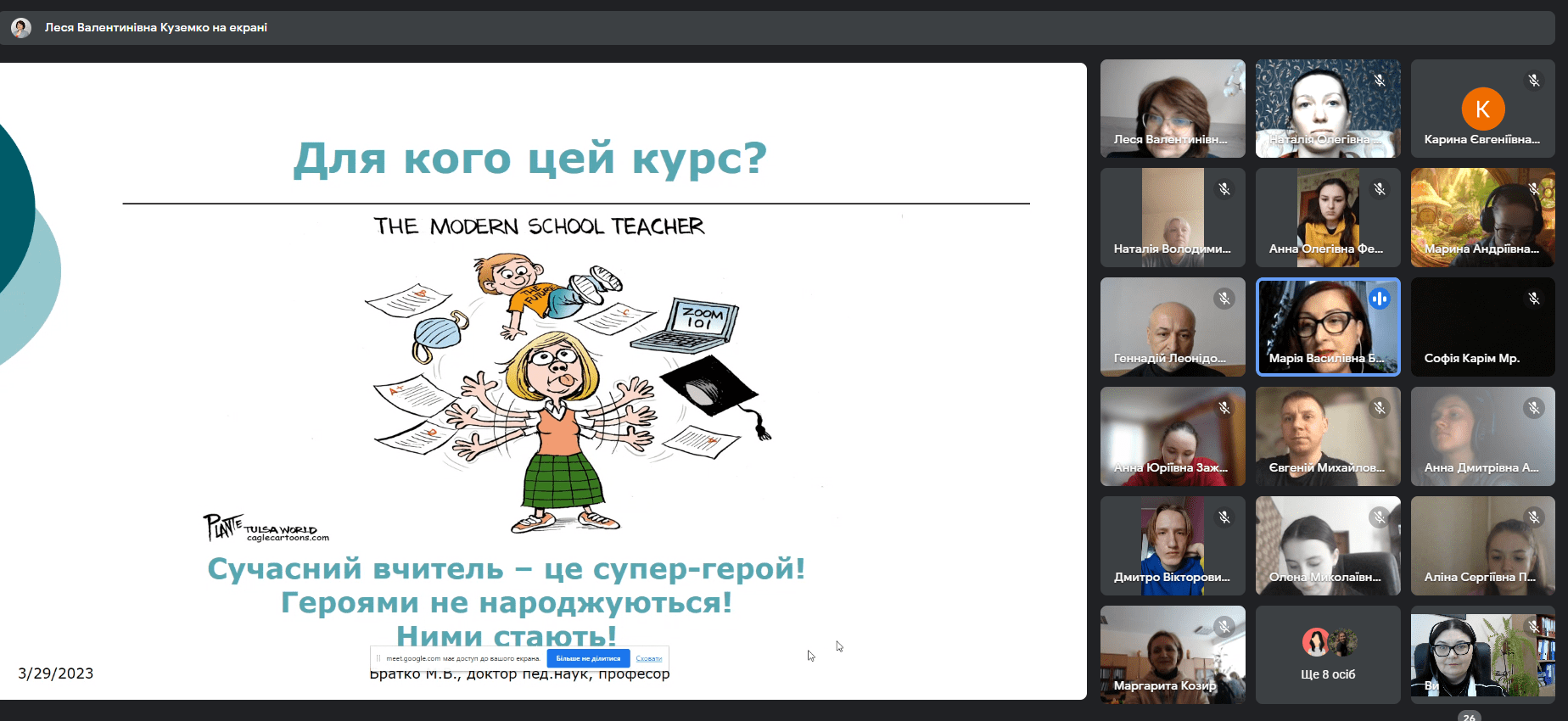Click muted mic icon on Дмитро Вікторович tile
The height and width of the screenshot is (721, 1568).
(x=1224, y=517)
